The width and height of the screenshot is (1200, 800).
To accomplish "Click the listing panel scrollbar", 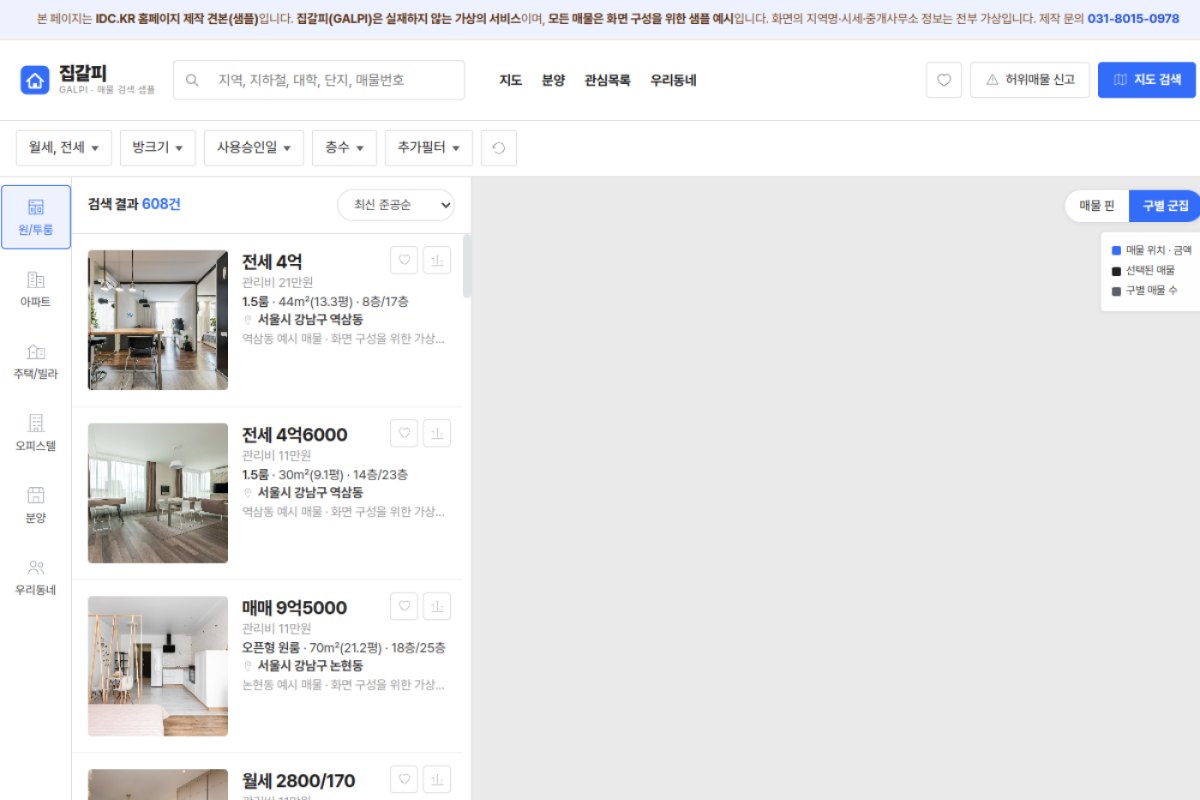I will pos(467,266).
